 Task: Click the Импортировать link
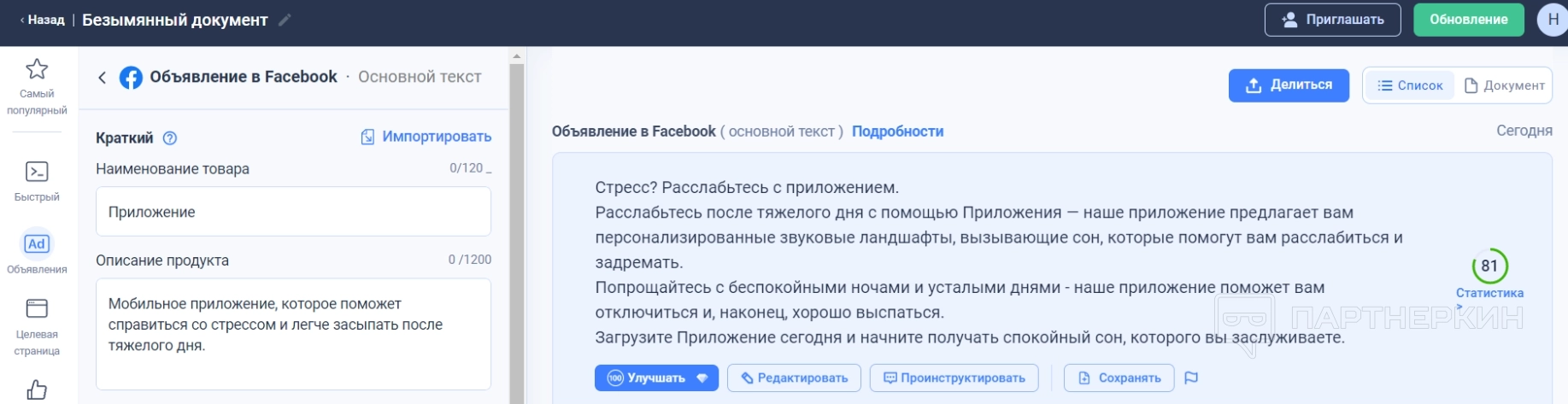(x=426, y=137)
